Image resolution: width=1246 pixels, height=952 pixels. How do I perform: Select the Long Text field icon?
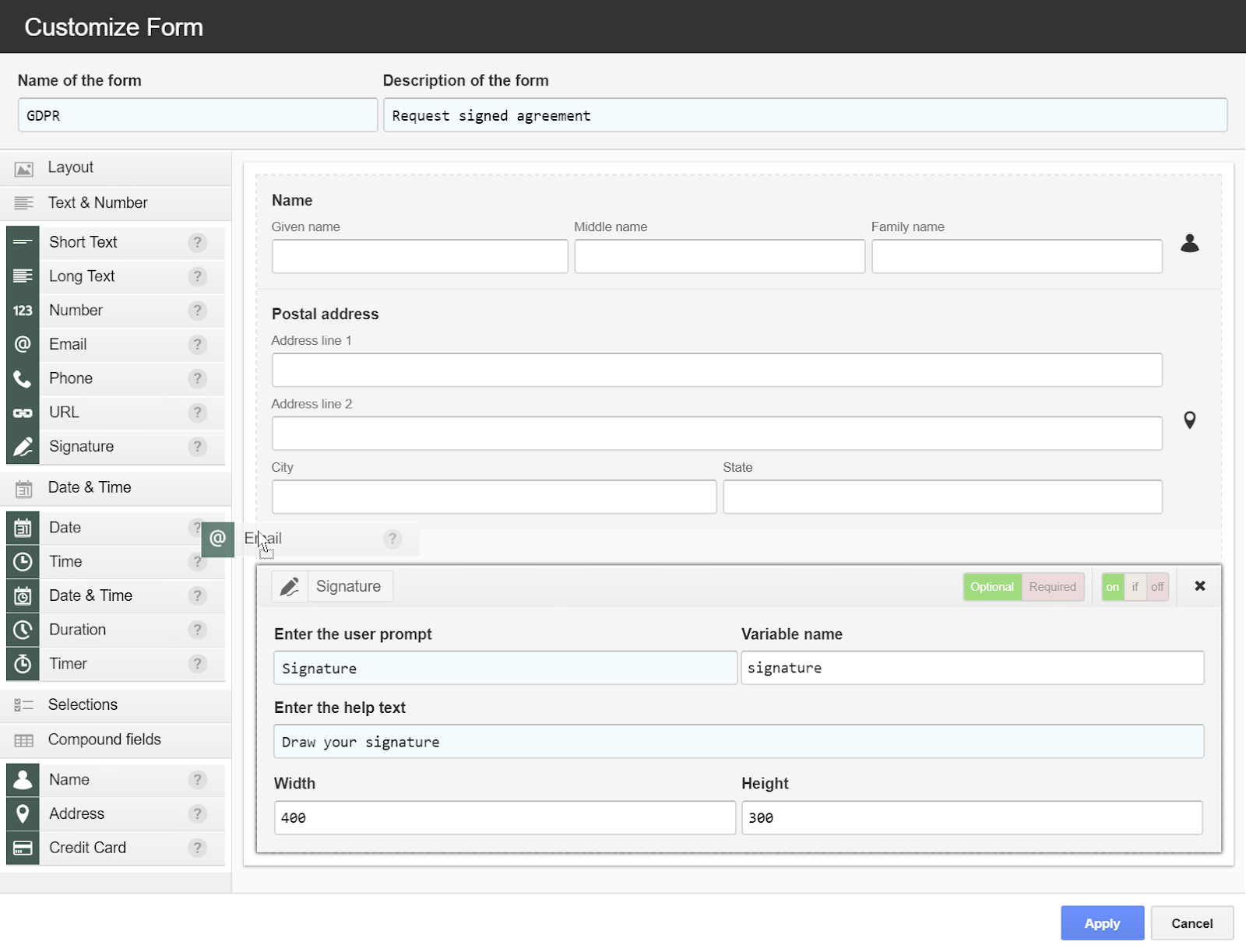[23, 276]
